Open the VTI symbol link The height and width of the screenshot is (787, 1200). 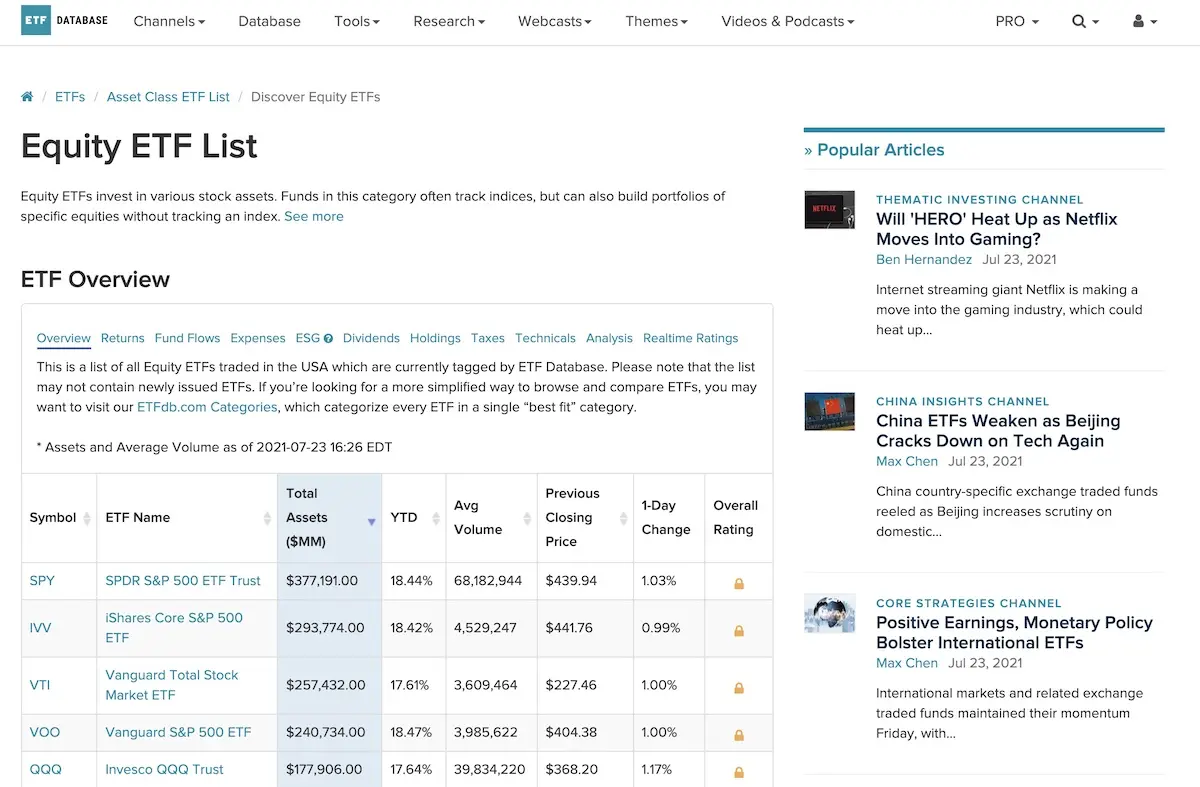pos(40,685)
